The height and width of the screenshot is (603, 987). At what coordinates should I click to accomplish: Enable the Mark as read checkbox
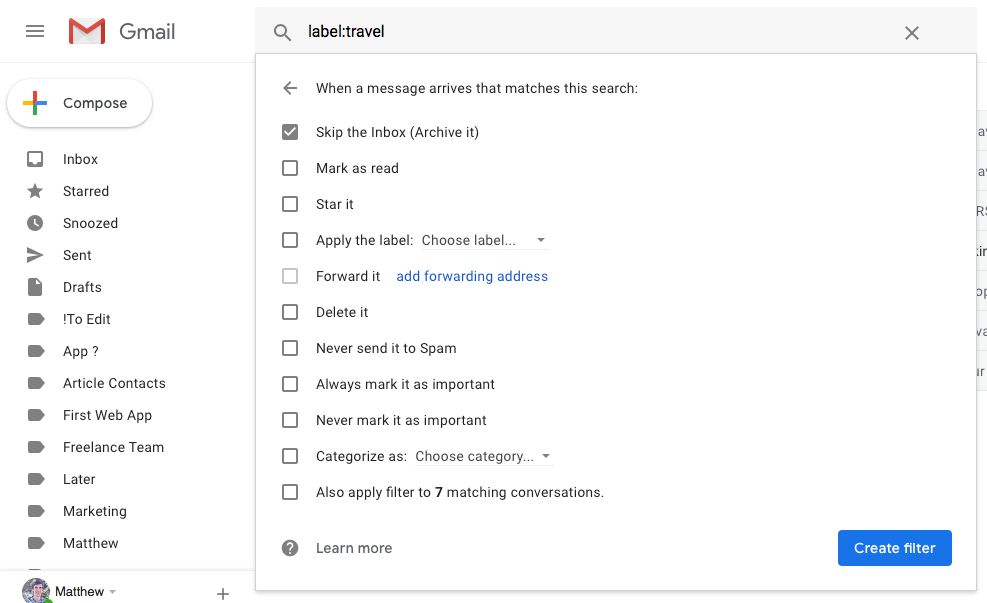[x=290, y=168]
